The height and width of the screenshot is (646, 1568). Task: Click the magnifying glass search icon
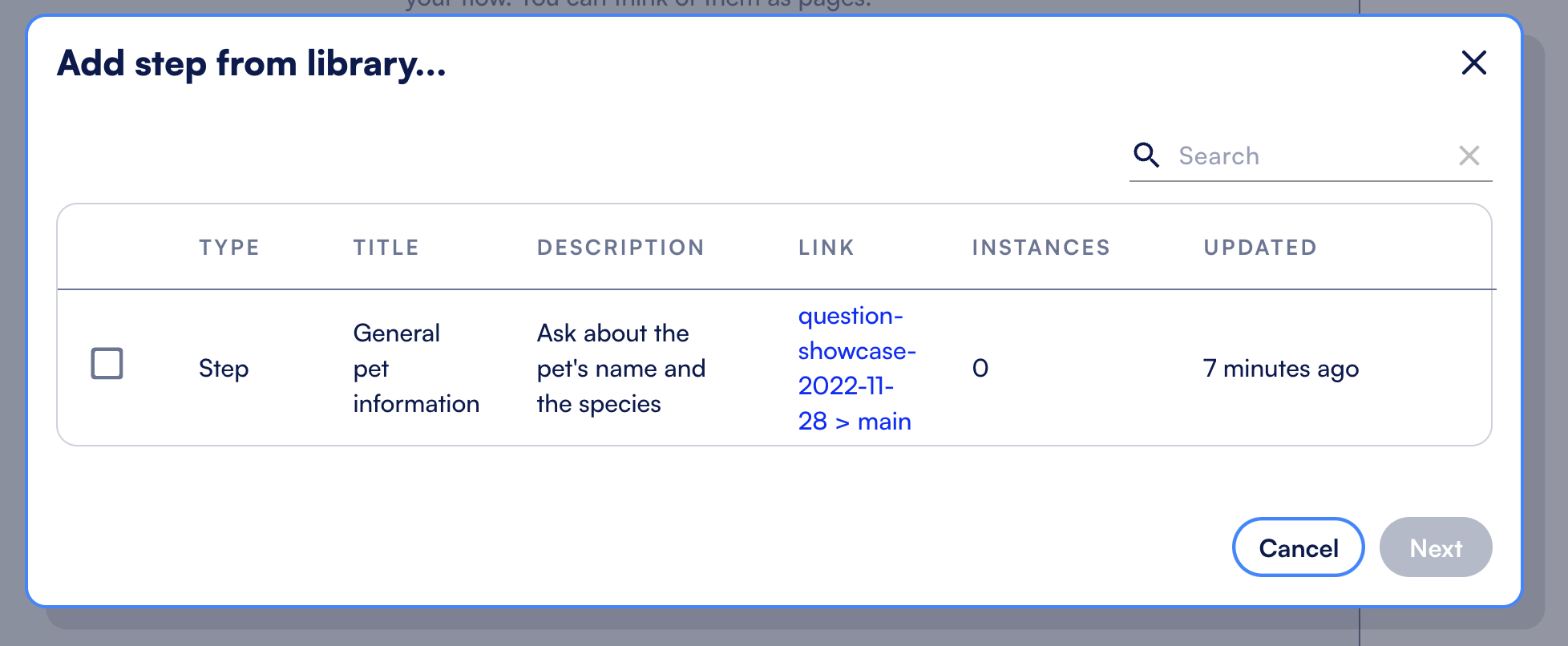click(1146, 155)
